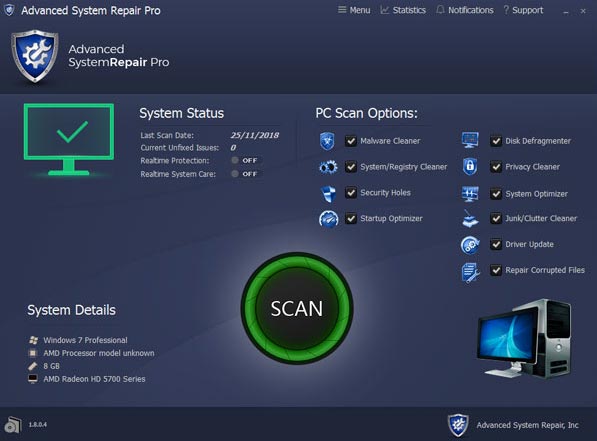Click the System Details heading
This screenshot has width=597, height=441.
tap(72, 310)
